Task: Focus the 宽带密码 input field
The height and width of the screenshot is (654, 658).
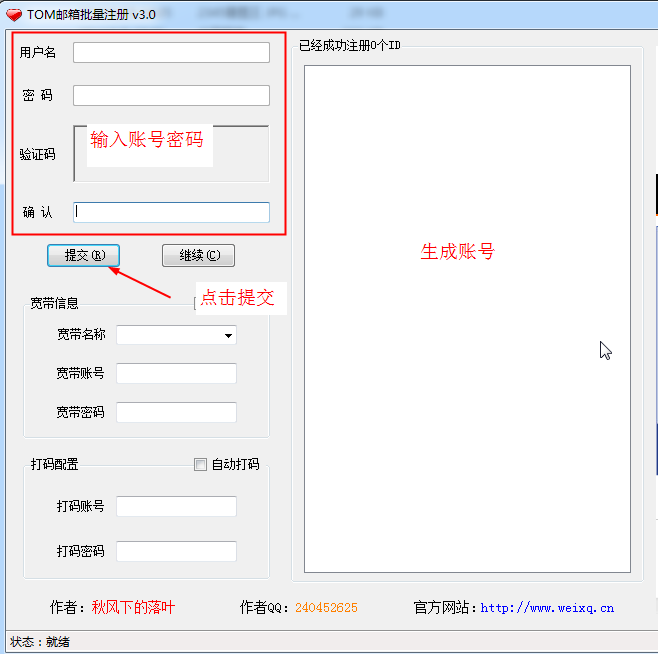Action: pos(176,413)
